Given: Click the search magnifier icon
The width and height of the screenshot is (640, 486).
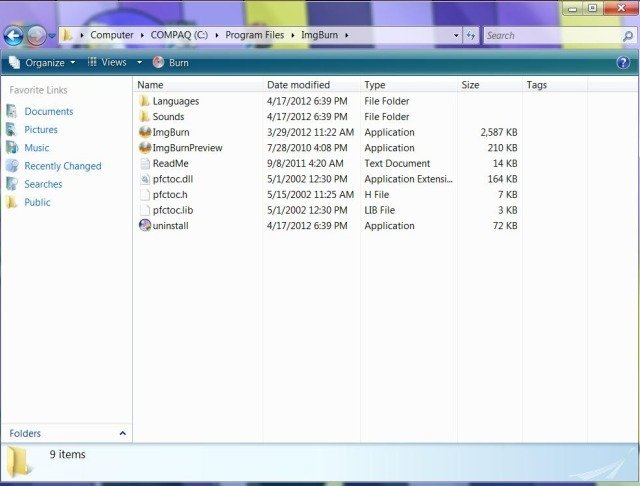Looking at the screenshot, I should point(628,36).
